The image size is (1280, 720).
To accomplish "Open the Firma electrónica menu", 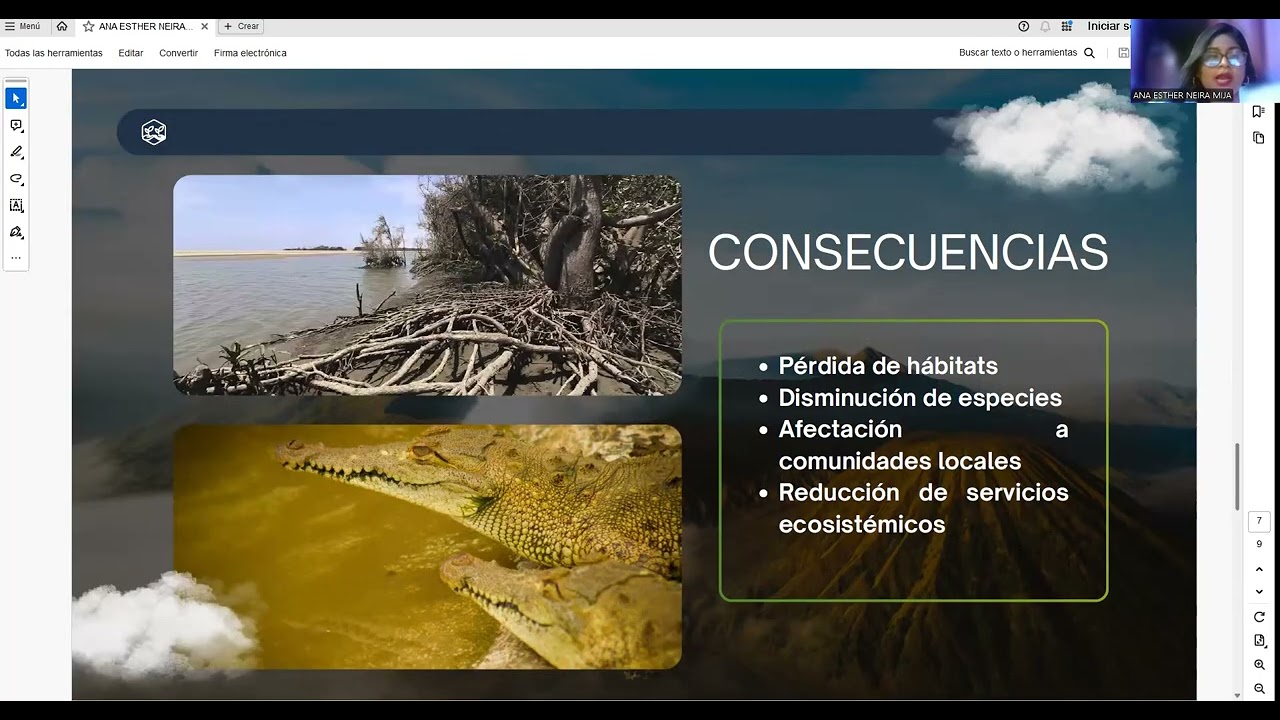I will (250, 53).
